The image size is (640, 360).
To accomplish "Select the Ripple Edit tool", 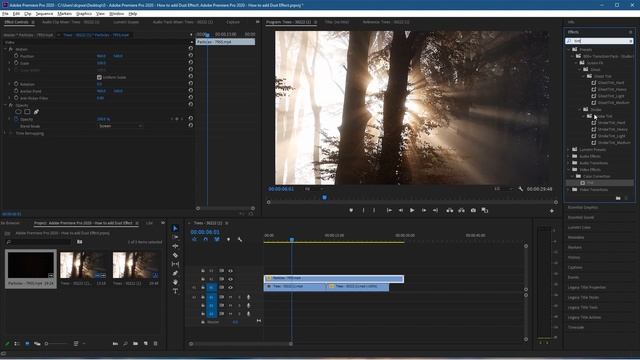I will pos(175,246).
